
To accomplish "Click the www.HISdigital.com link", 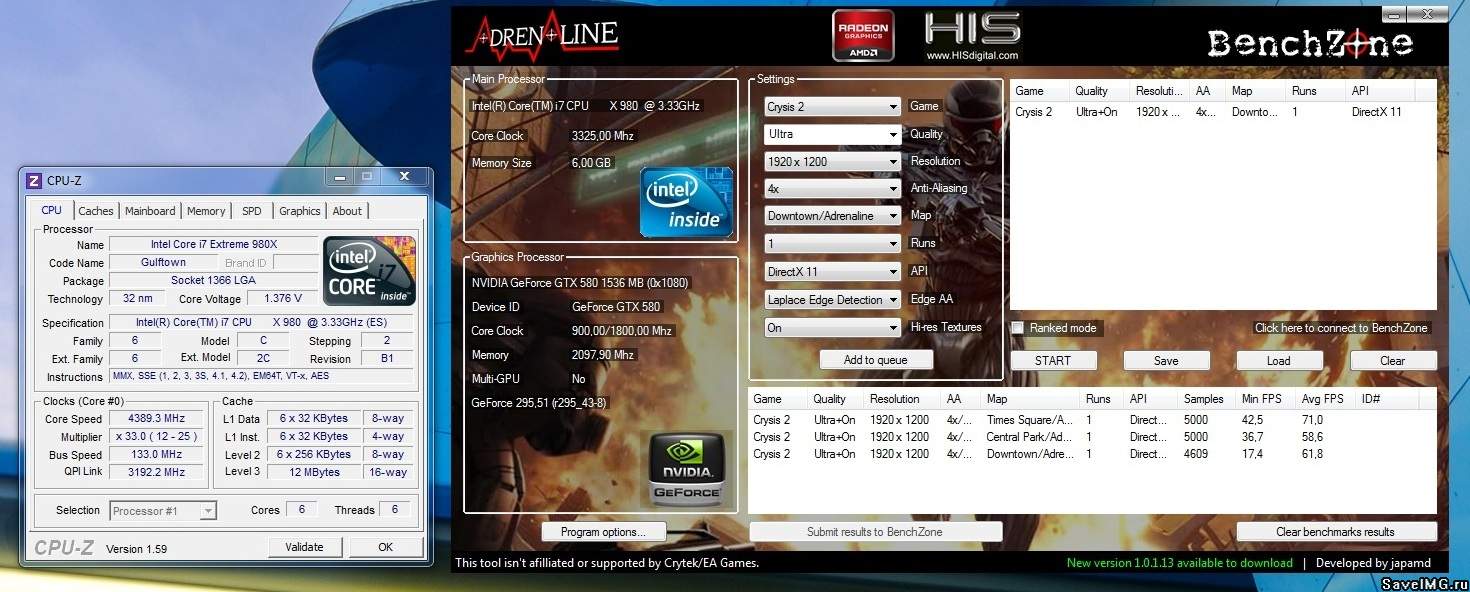I will pyautogui.click(x=972, y=55).
